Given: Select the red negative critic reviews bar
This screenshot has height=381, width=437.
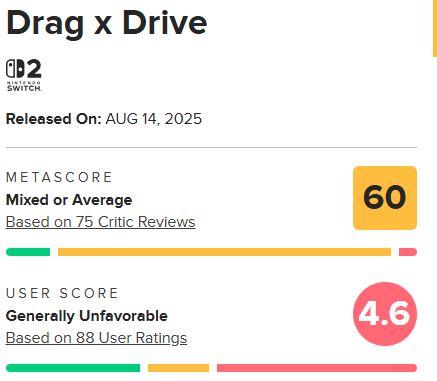Looking at the screenshot, I should click(408, 252).
